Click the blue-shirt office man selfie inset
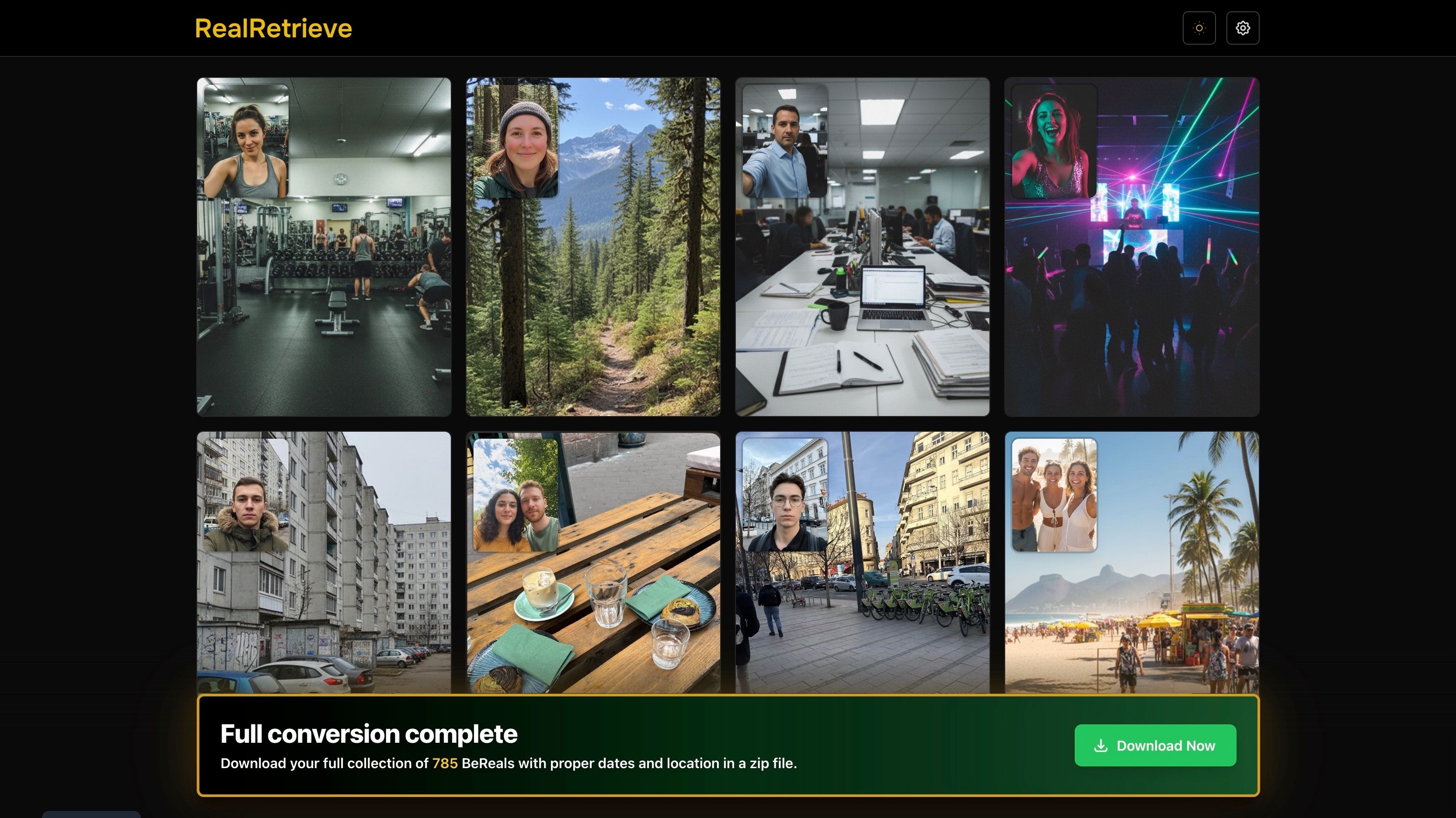 (784, 141)
